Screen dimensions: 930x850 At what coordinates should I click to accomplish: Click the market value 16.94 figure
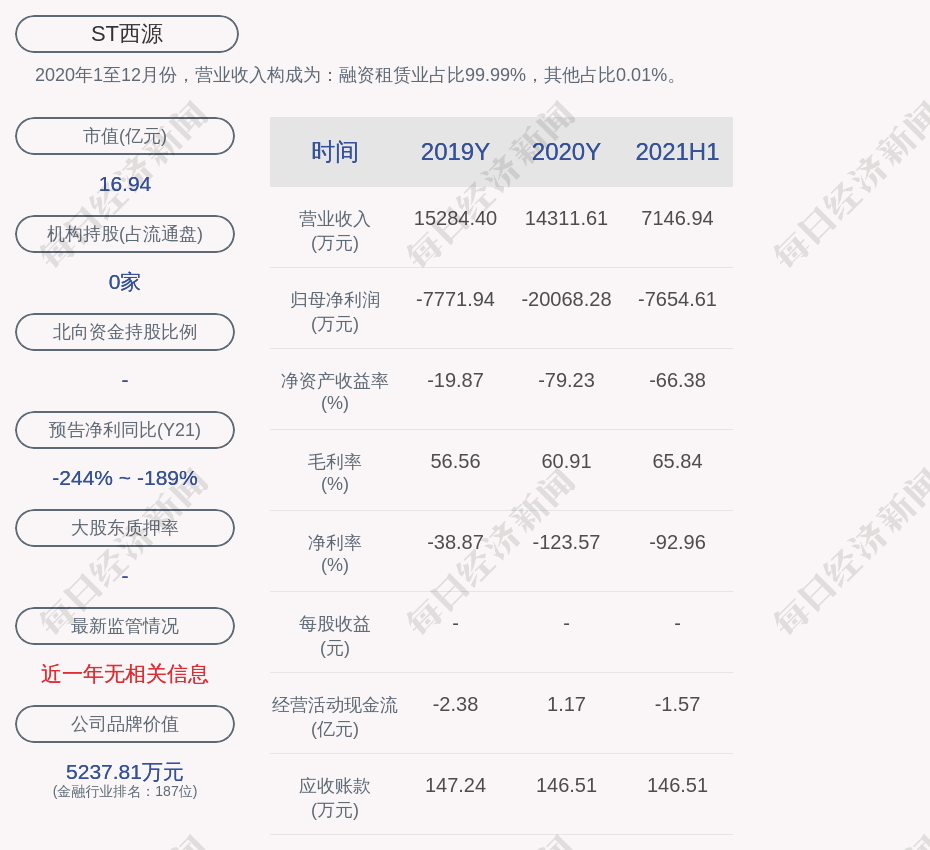click(125, 184)
